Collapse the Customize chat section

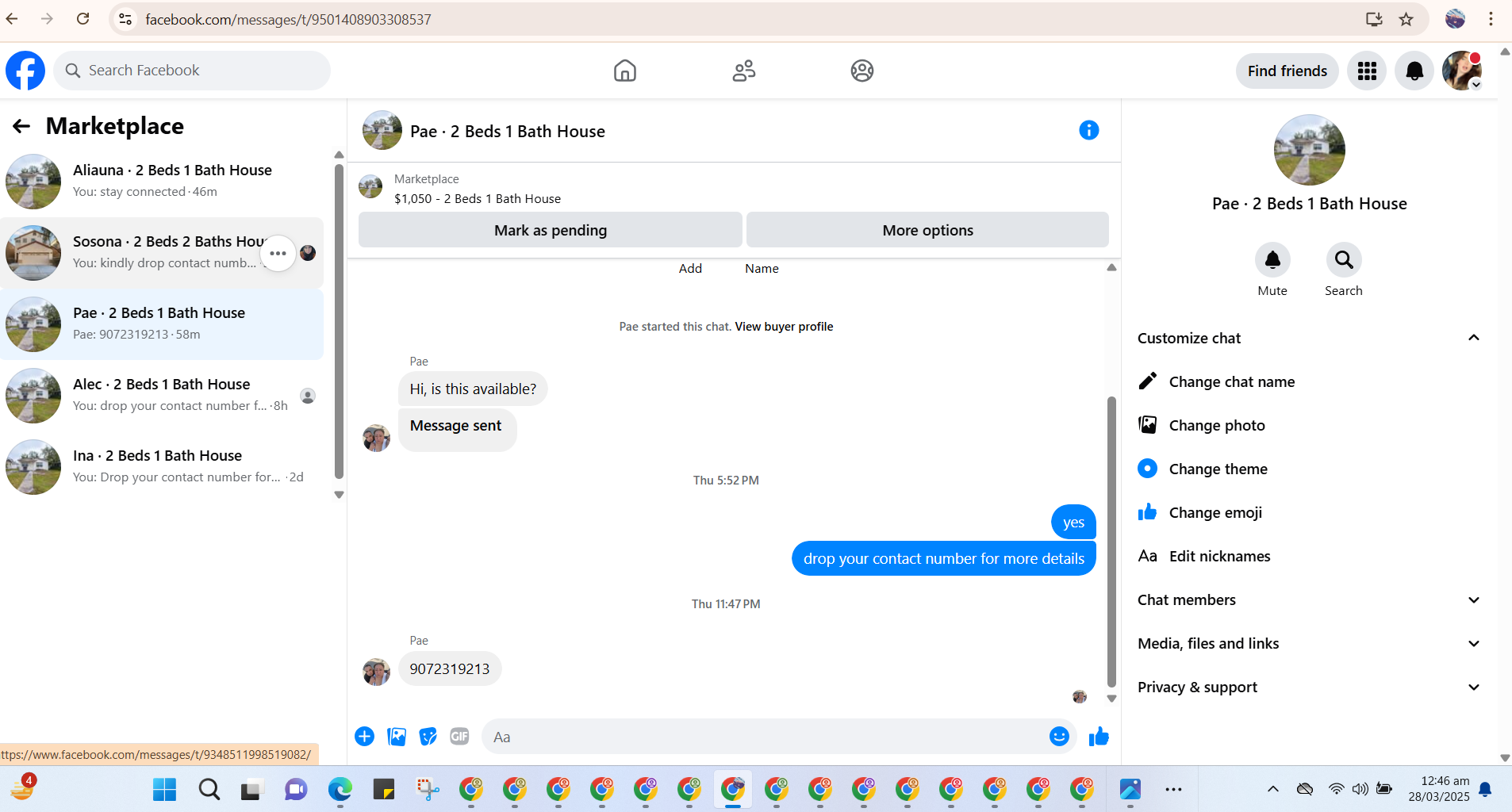(x=1474, y=338)
